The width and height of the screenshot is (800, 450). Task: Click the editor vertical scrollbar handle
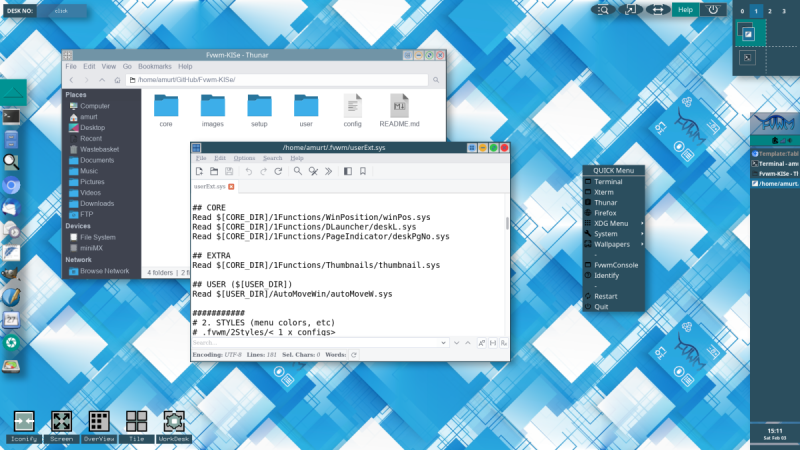click(x=507, y=223)
